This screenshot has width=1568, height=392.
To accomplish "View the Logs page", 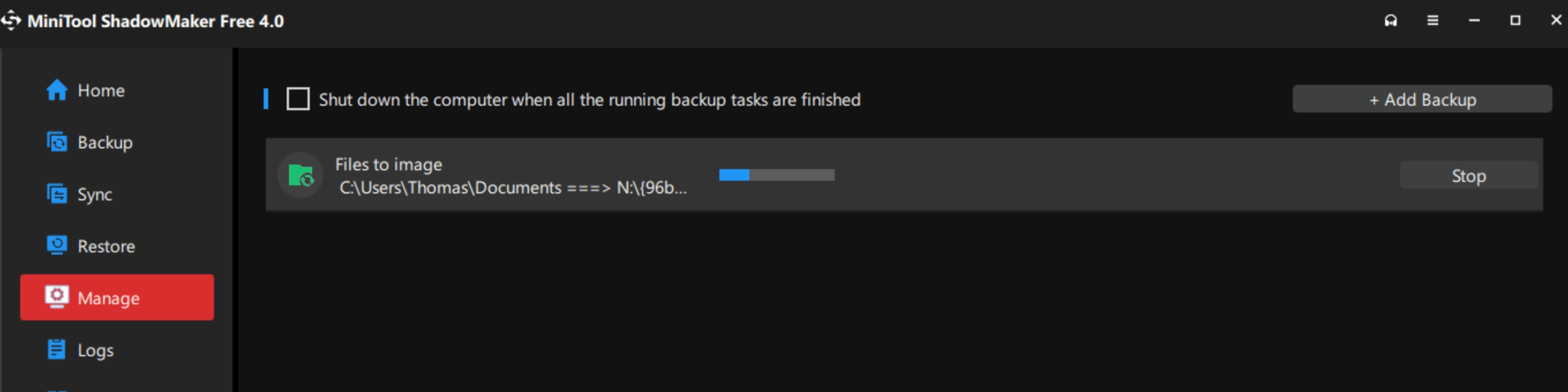I will [96, 350].
